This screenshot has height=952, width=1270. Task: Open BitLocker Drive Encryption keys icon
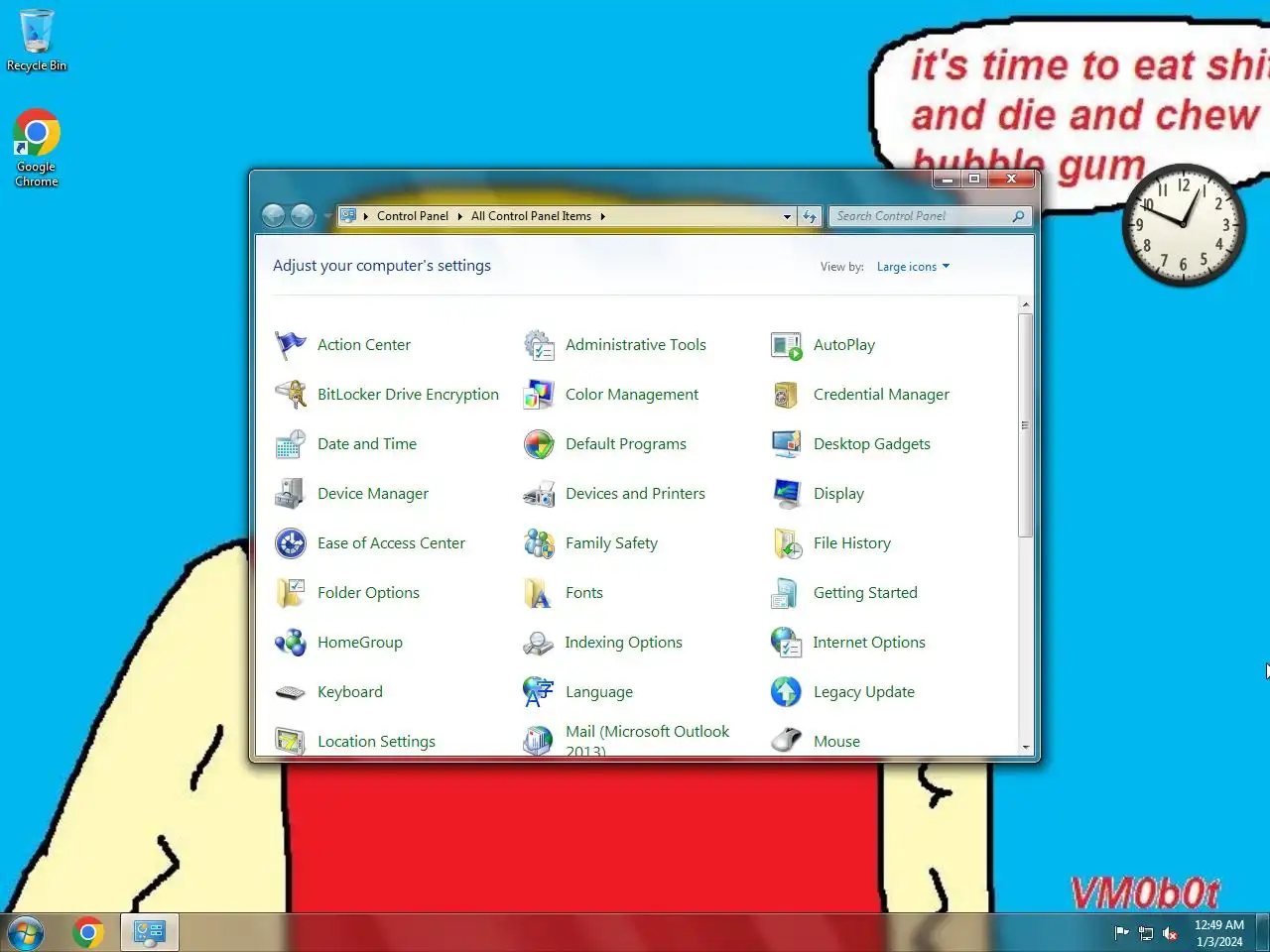click(x=290, y=395)
